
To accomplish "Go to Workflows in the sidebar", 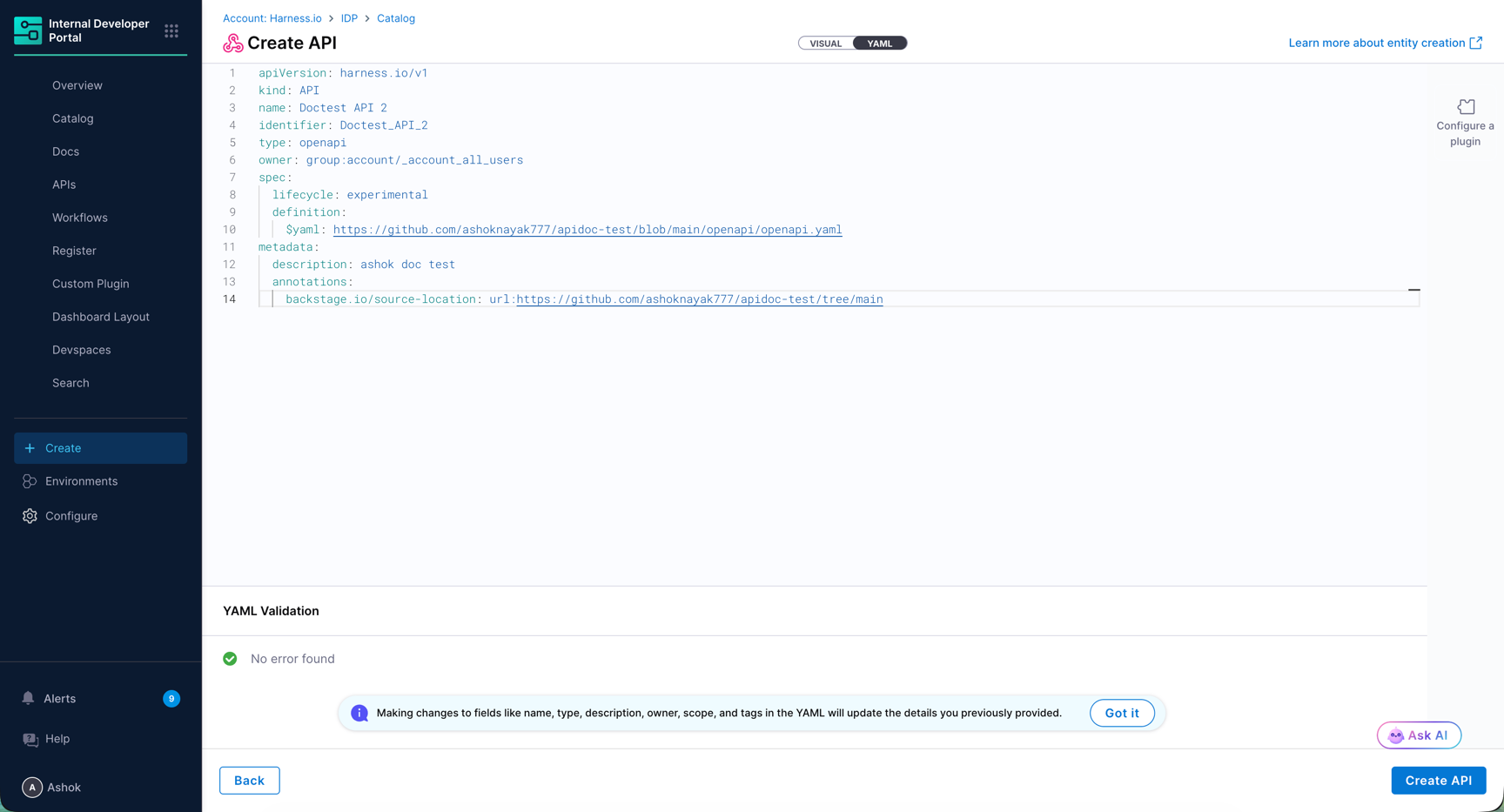I will [x=80, y=218].
